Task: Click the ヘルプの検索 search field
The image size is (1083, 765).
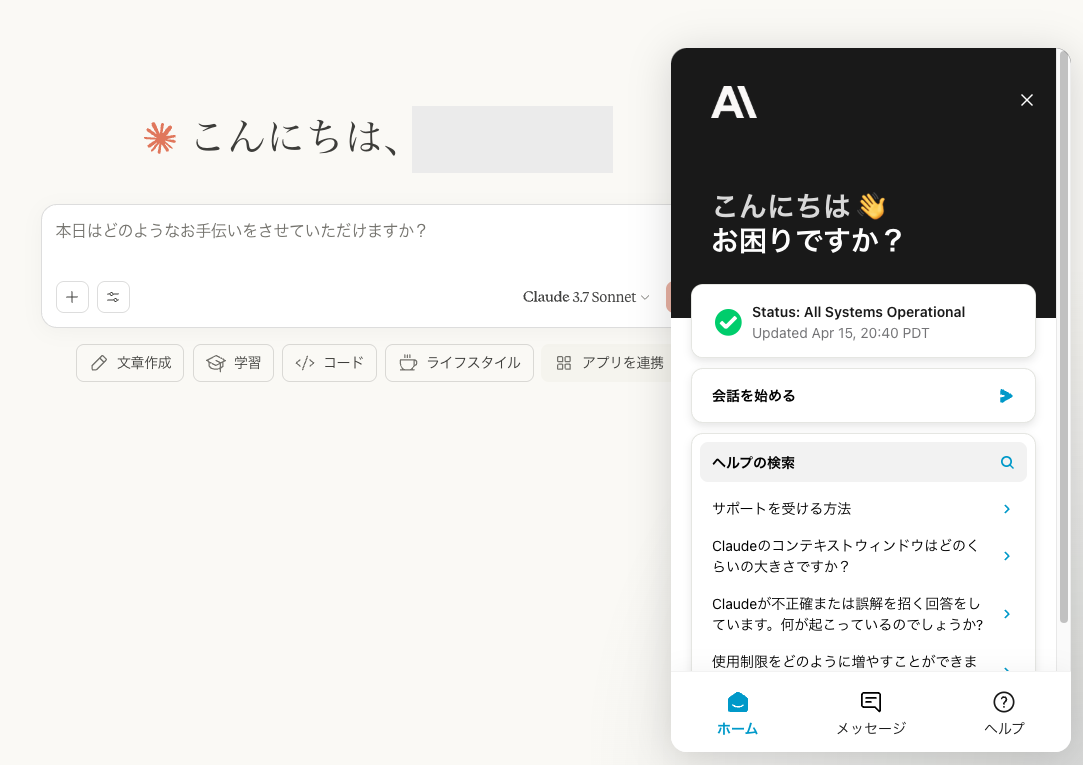Action: click(x=863, y=463)
